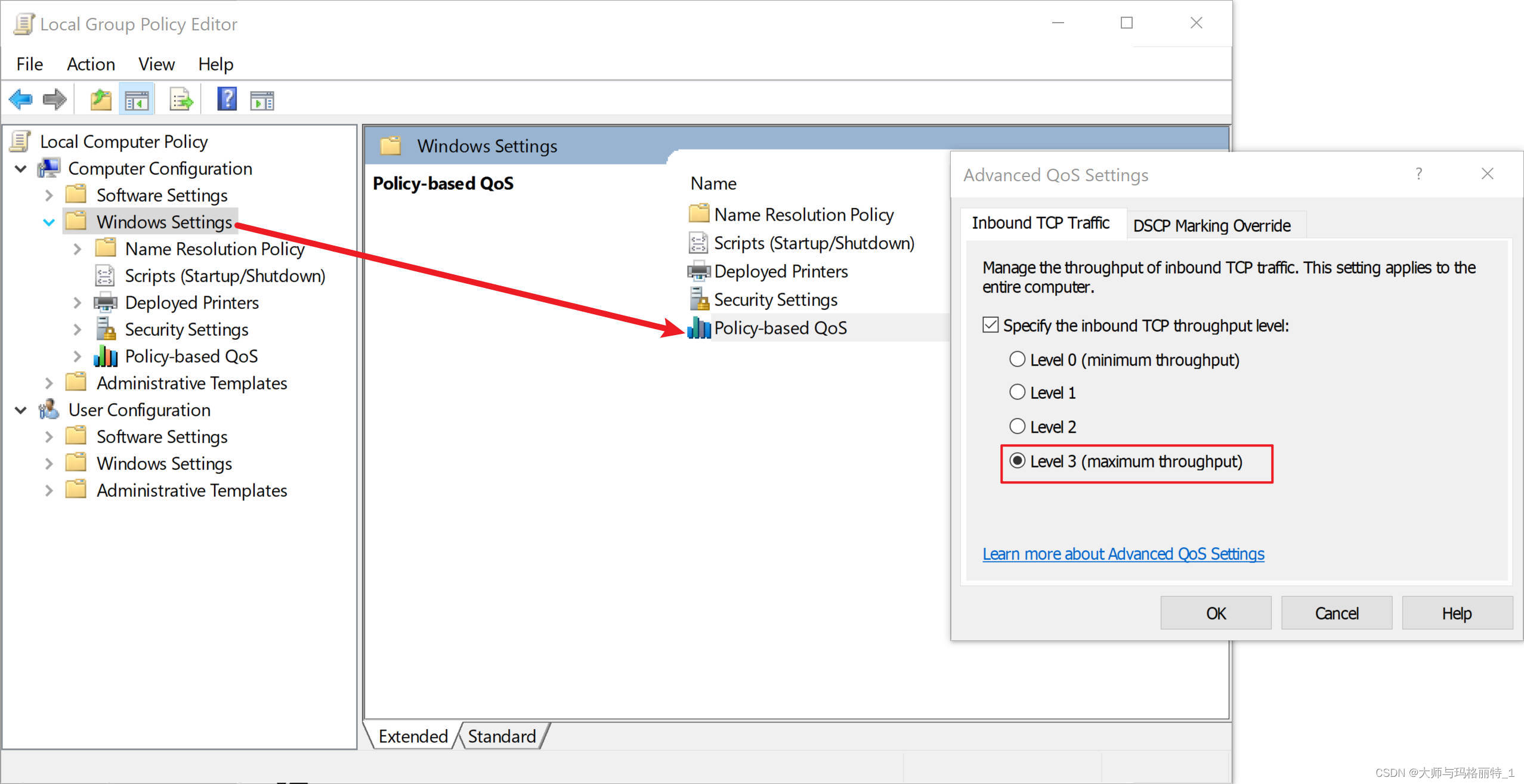The height and width of the screenshot is (784, 1524).
Task: Switch to the Standard view tab
Action: 502,736
